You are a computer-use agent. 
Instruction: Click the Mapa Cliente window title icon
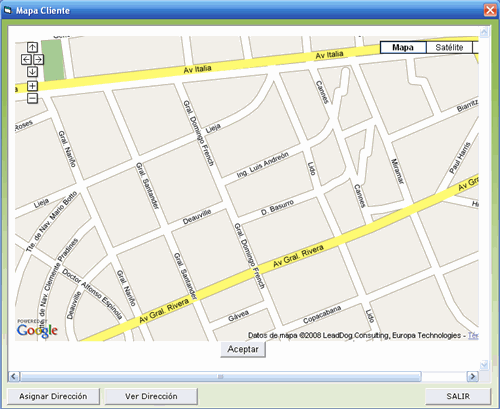coord(8,10)
